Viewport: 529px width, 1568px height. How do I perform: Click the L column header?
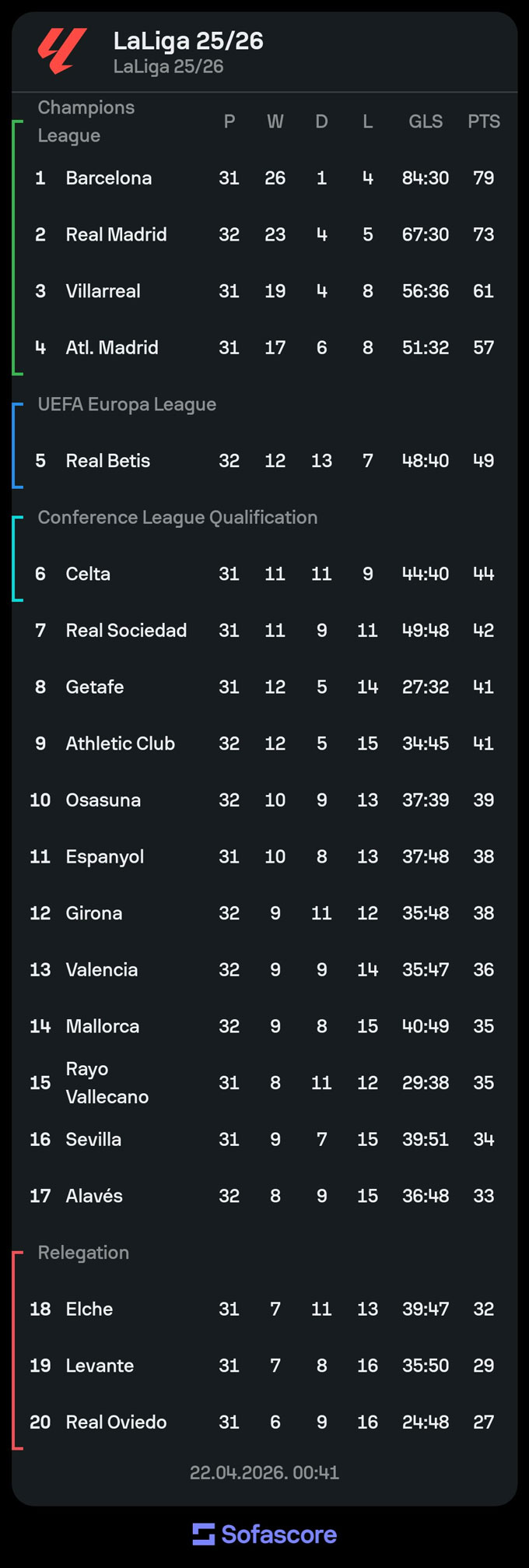pos(367,121)
